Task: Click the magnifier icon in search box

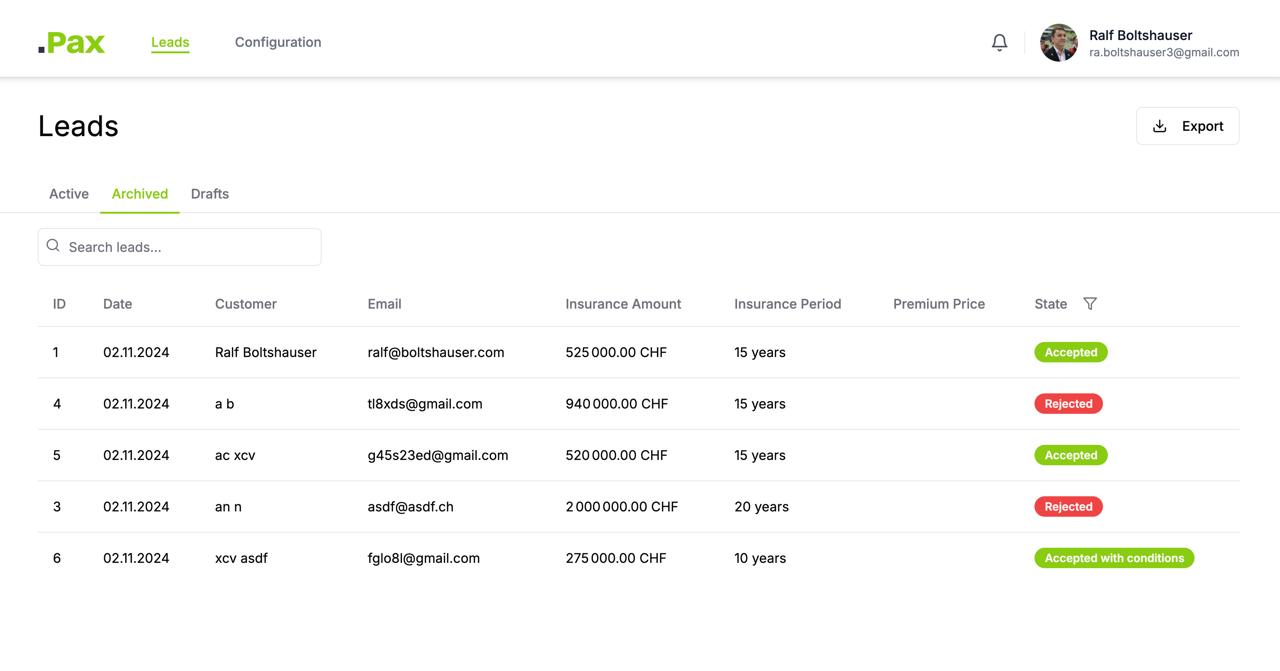Action: [x=54, y=246]
